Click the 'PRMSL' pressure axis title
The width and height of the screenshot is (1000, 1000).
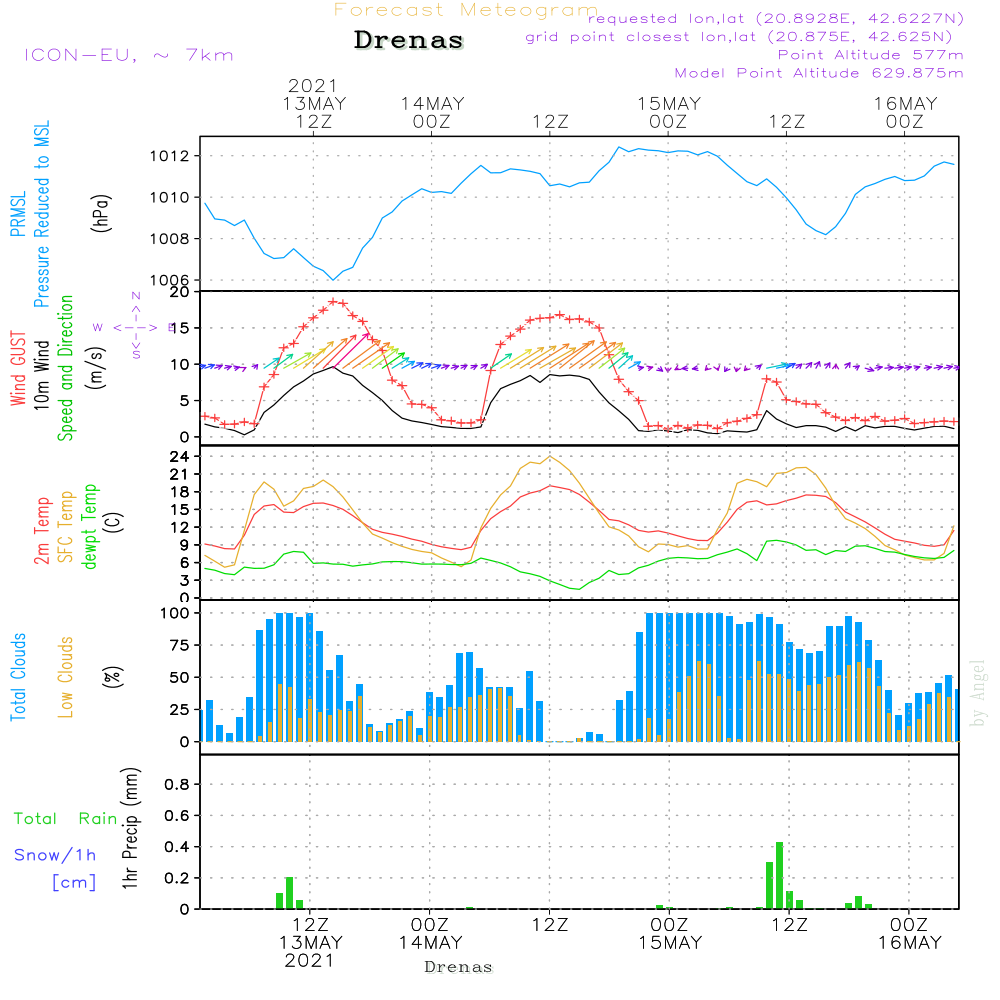[18, 214]
